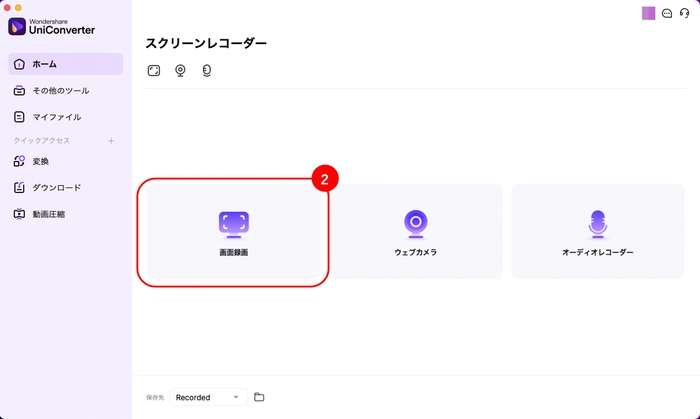This screenshot has height=419, width=700.
Task: Open the save folder icon
Action: [259, 397]
